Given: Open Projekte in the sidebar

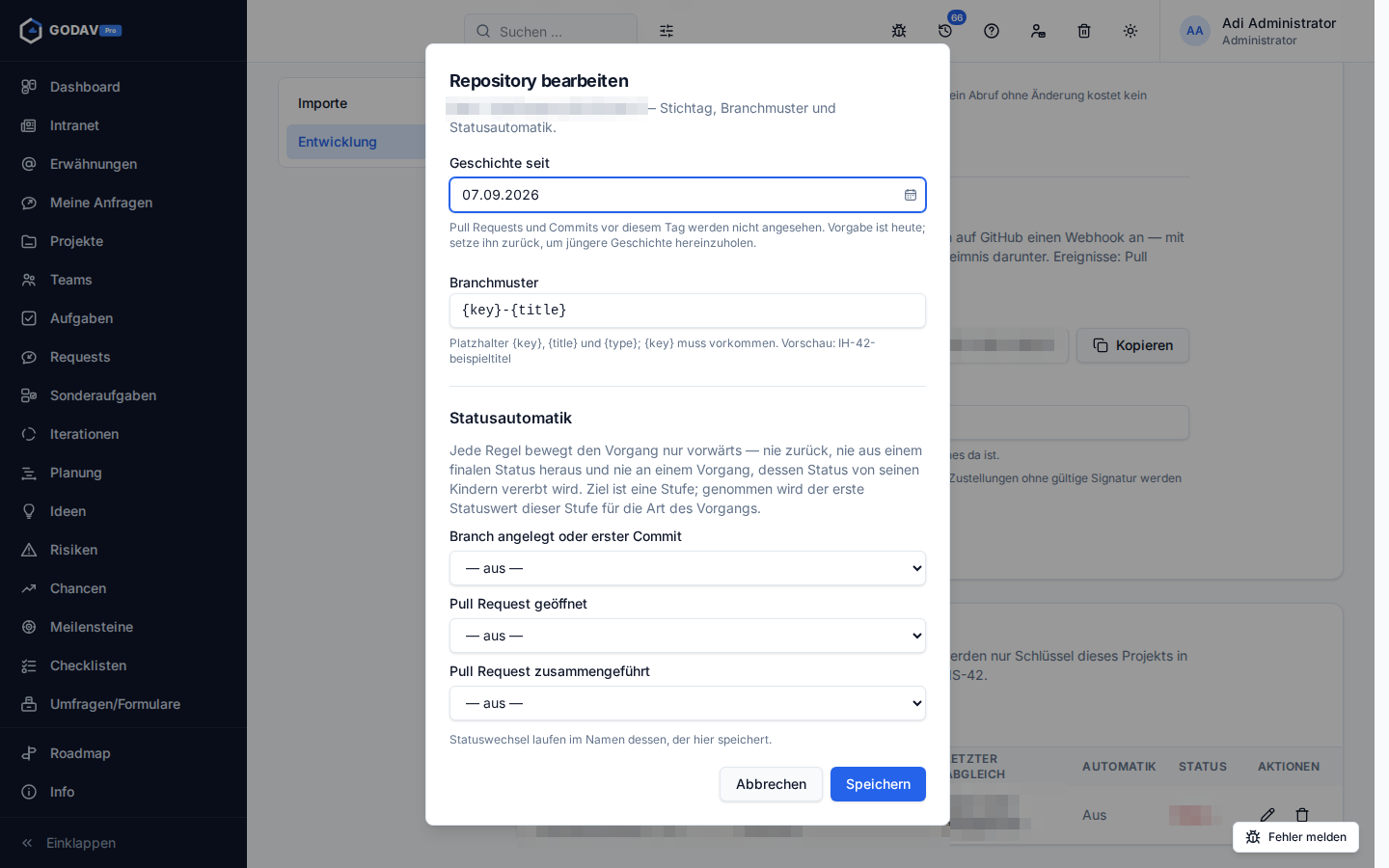Looking at the screenshot, I should point(123,241).
